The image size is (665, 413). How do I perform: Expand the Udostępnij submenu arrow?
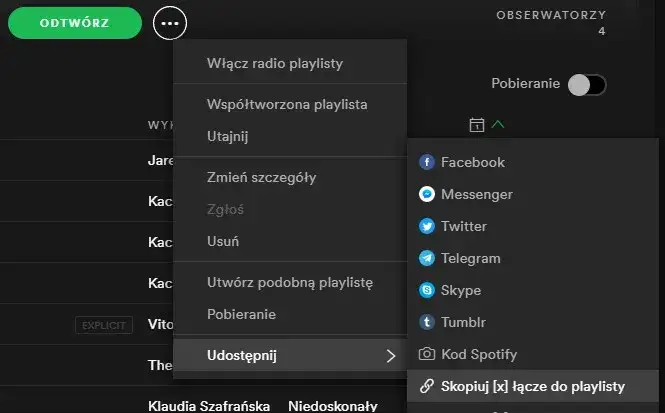391,356
